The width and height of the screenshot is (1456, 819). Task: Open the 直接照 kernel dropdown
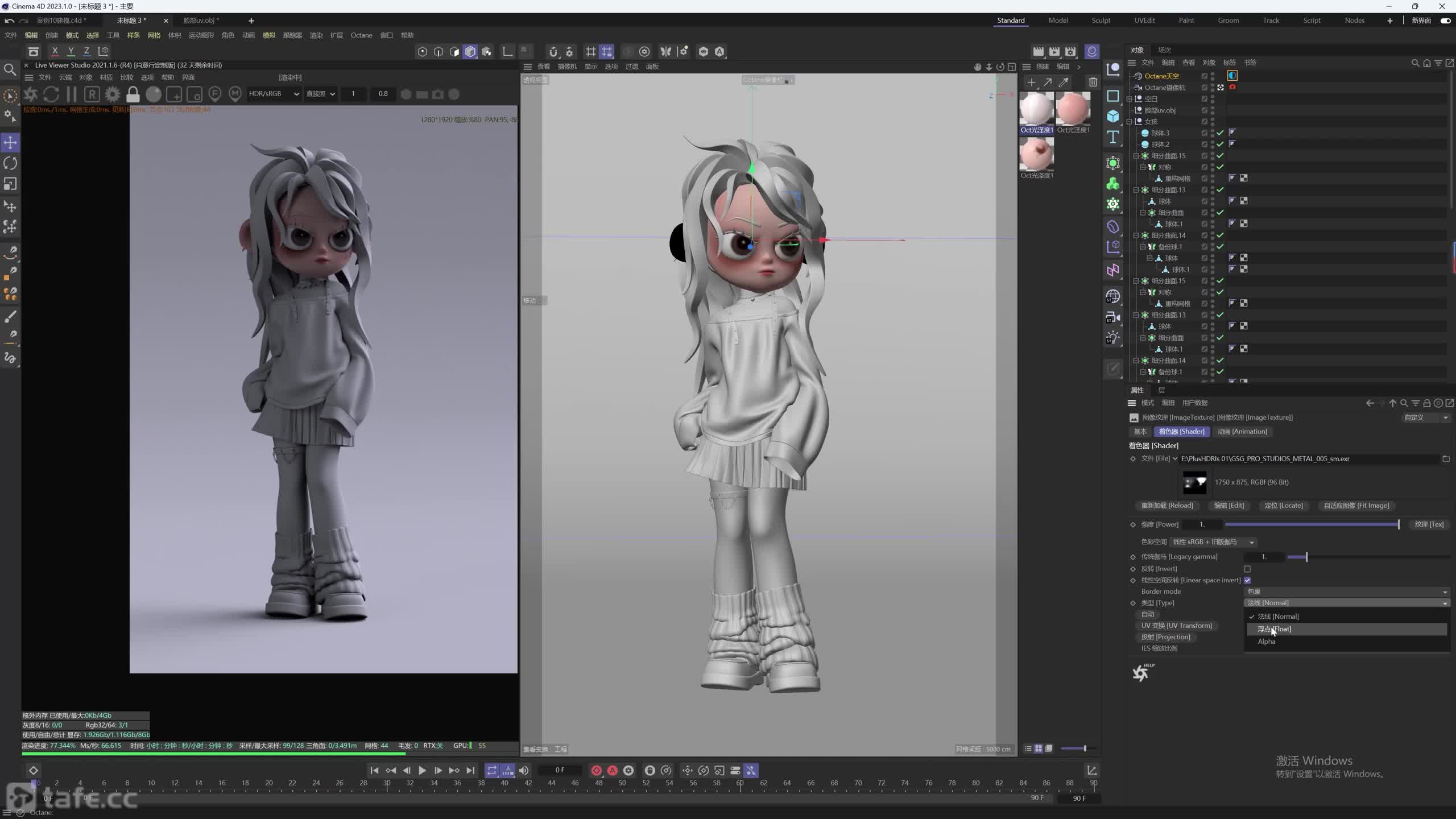(x=321, y=94)
